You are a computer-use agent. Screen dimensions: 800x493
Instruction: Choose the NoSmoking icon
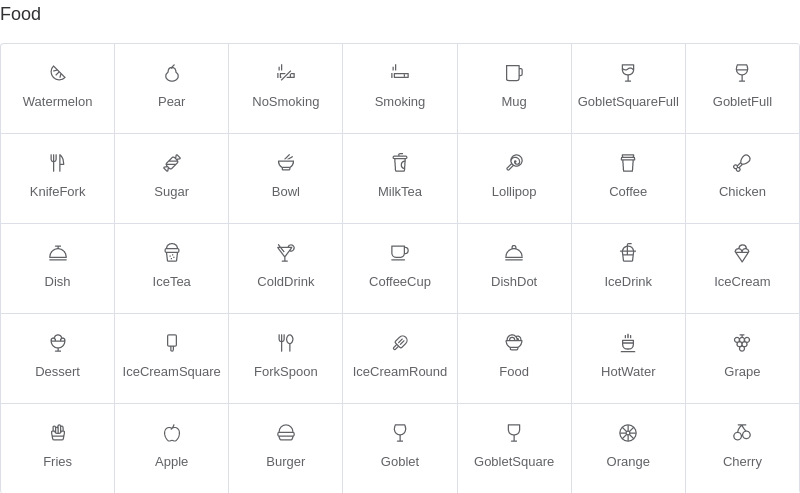[286, 73]
